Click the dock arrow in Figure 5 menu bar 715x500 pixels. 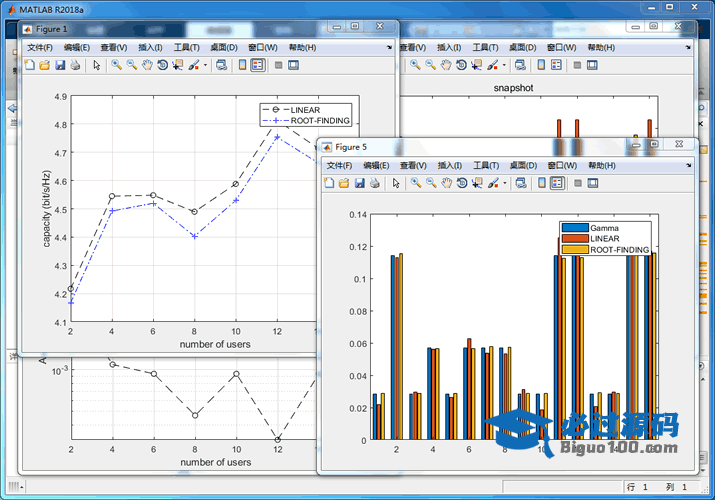click(688, 165)
